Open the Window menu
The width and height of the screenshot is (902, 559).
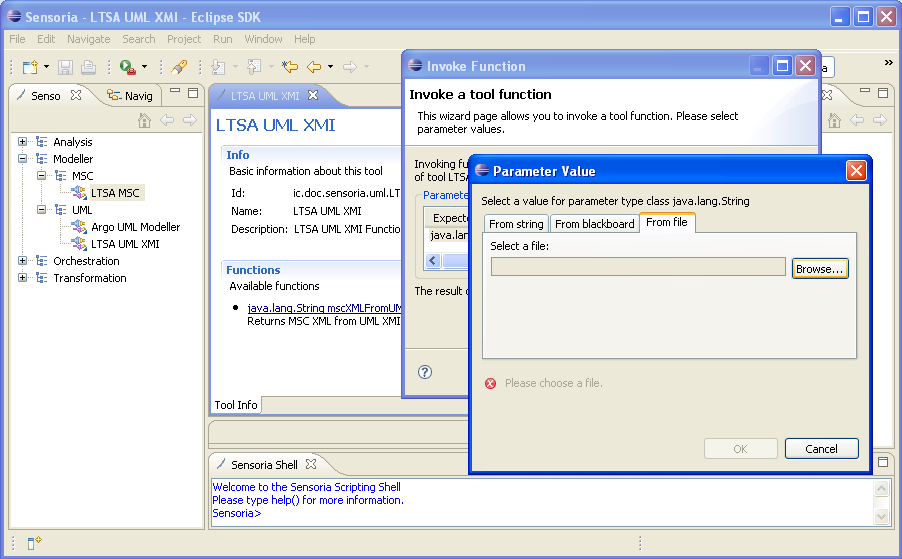(x=263, y=39)
